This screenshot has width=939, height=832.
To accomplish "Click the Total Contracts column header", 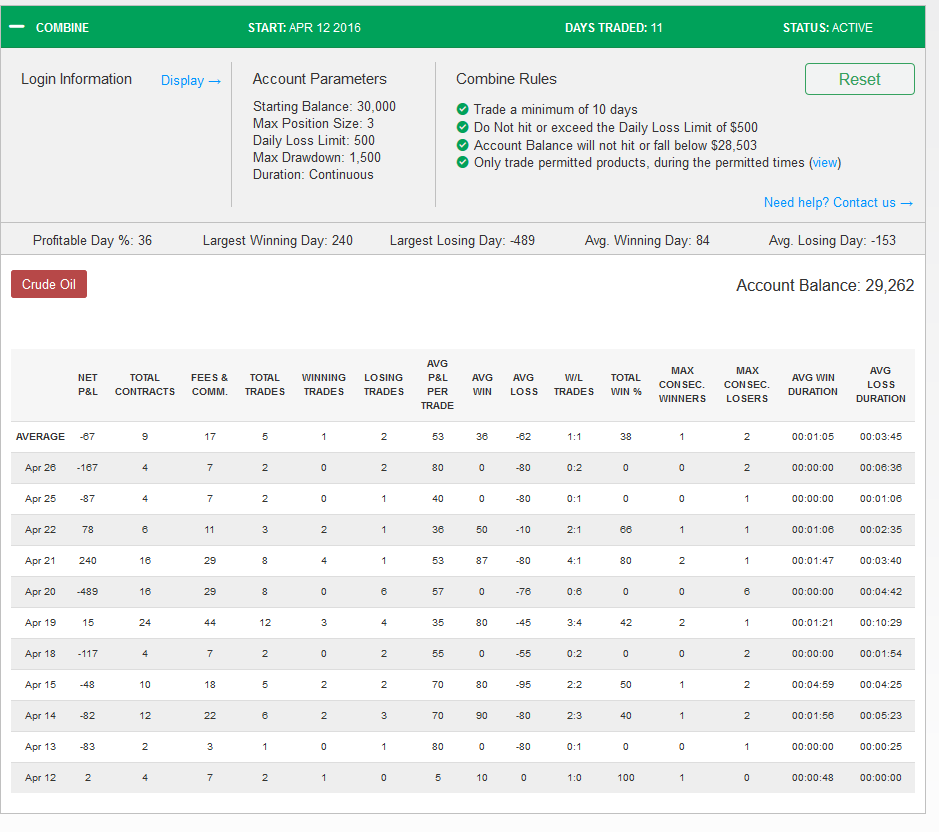I will [145, 385].
